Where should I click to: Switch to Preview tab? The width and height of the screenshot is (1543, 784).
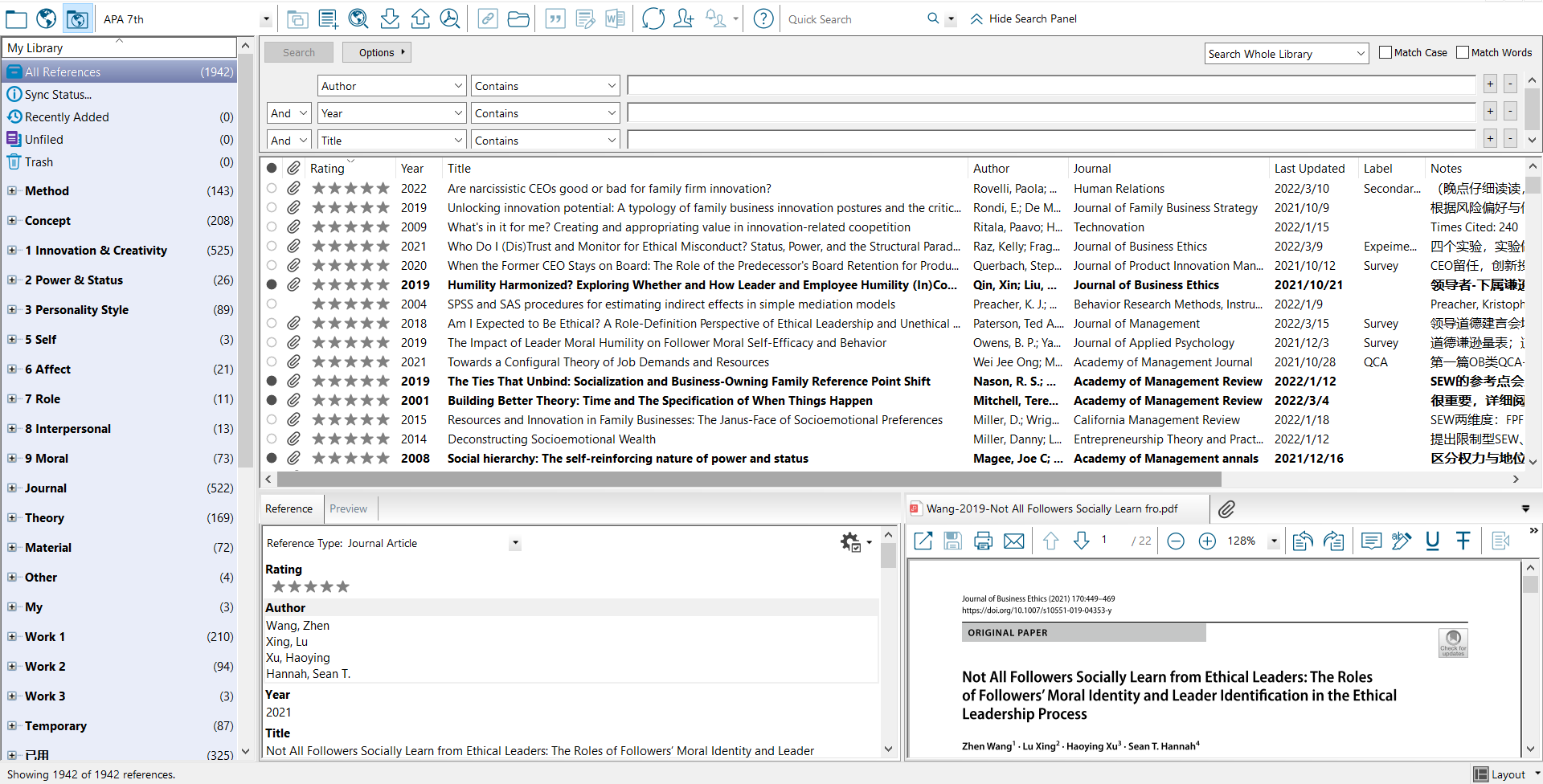(348, 508)
